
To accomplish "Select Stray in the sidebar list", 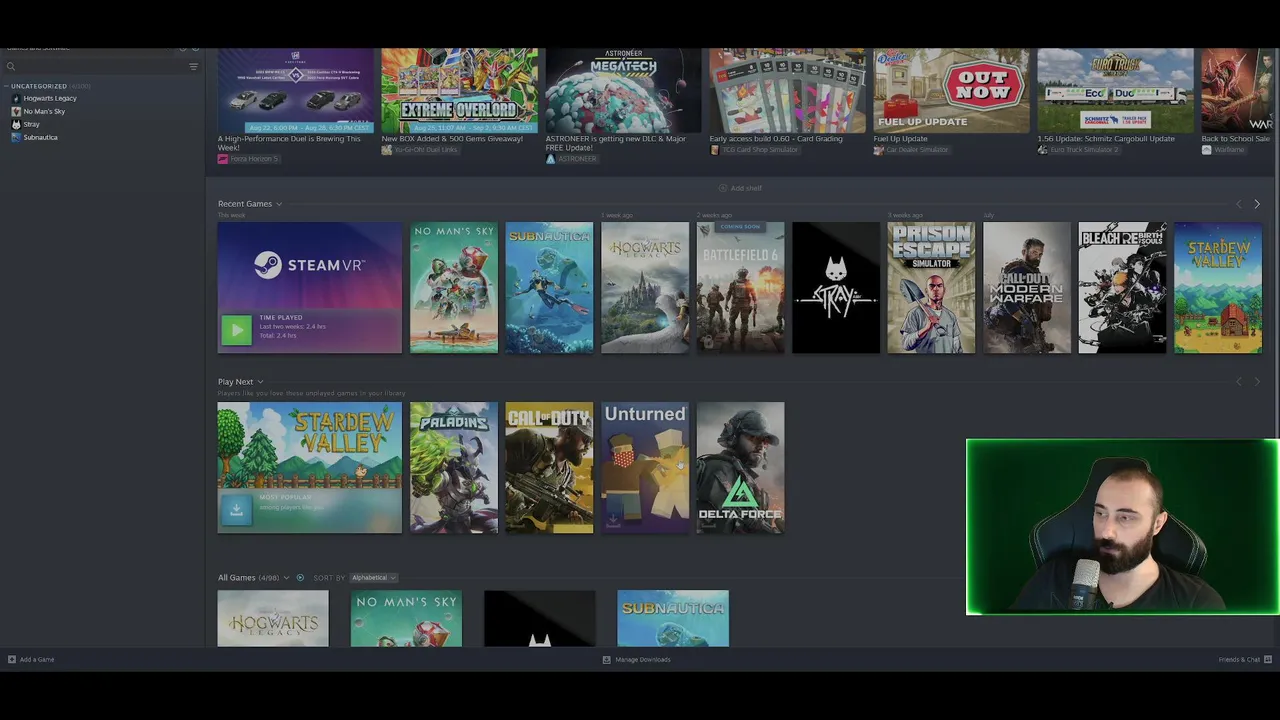I will 31,124.
